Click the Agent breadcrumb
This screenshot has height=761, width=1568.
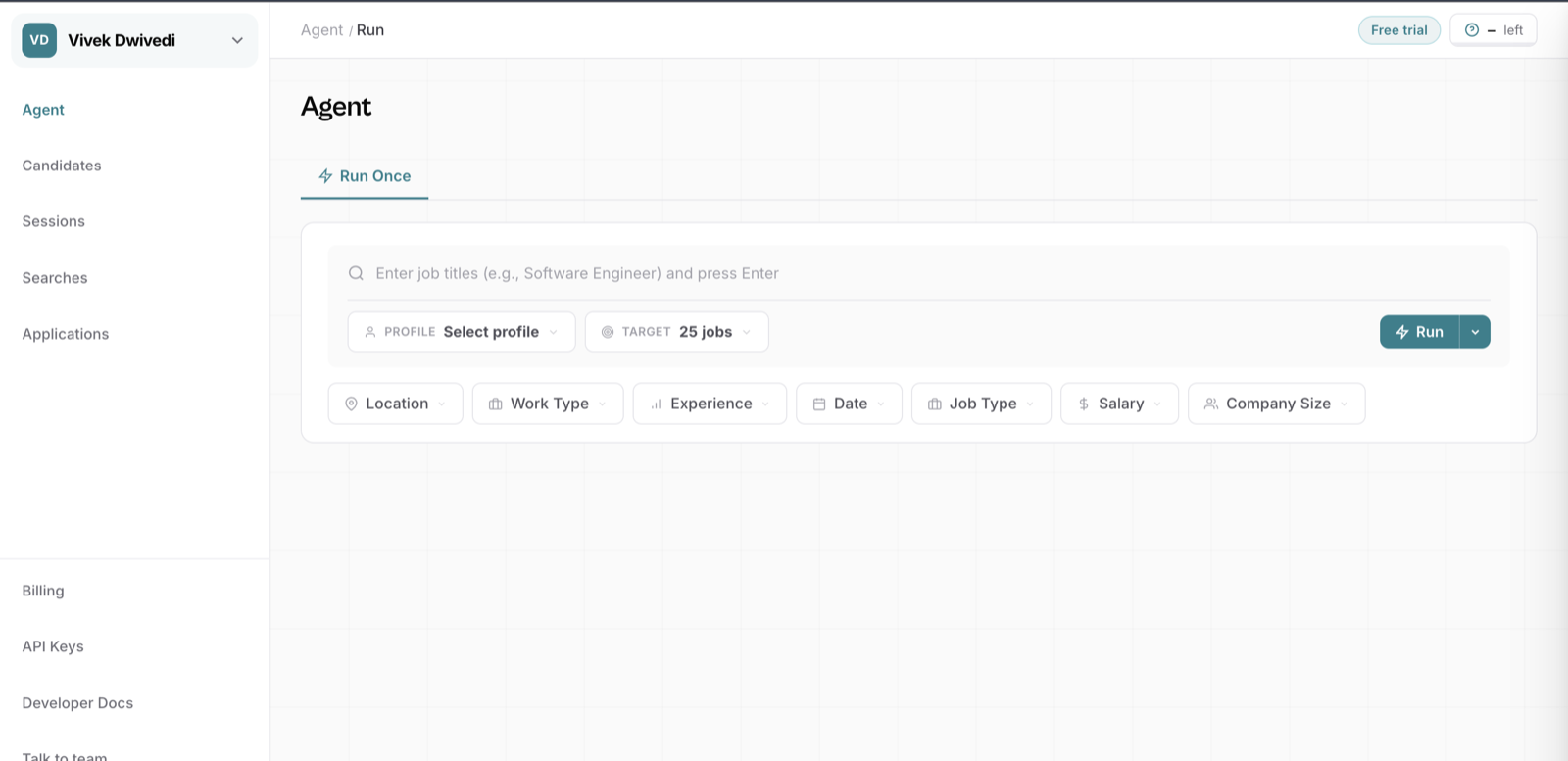point(321,30)
